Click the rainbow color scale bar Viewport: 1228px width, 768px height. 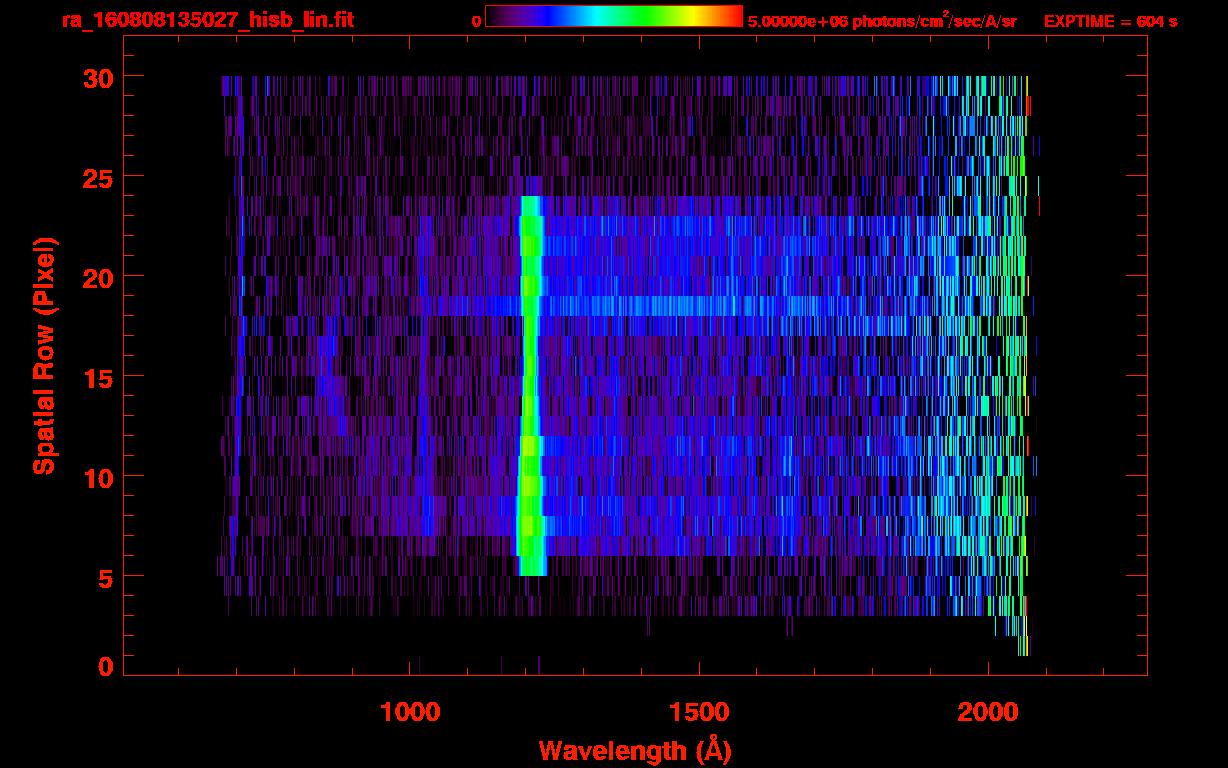[x=614, y=16]
